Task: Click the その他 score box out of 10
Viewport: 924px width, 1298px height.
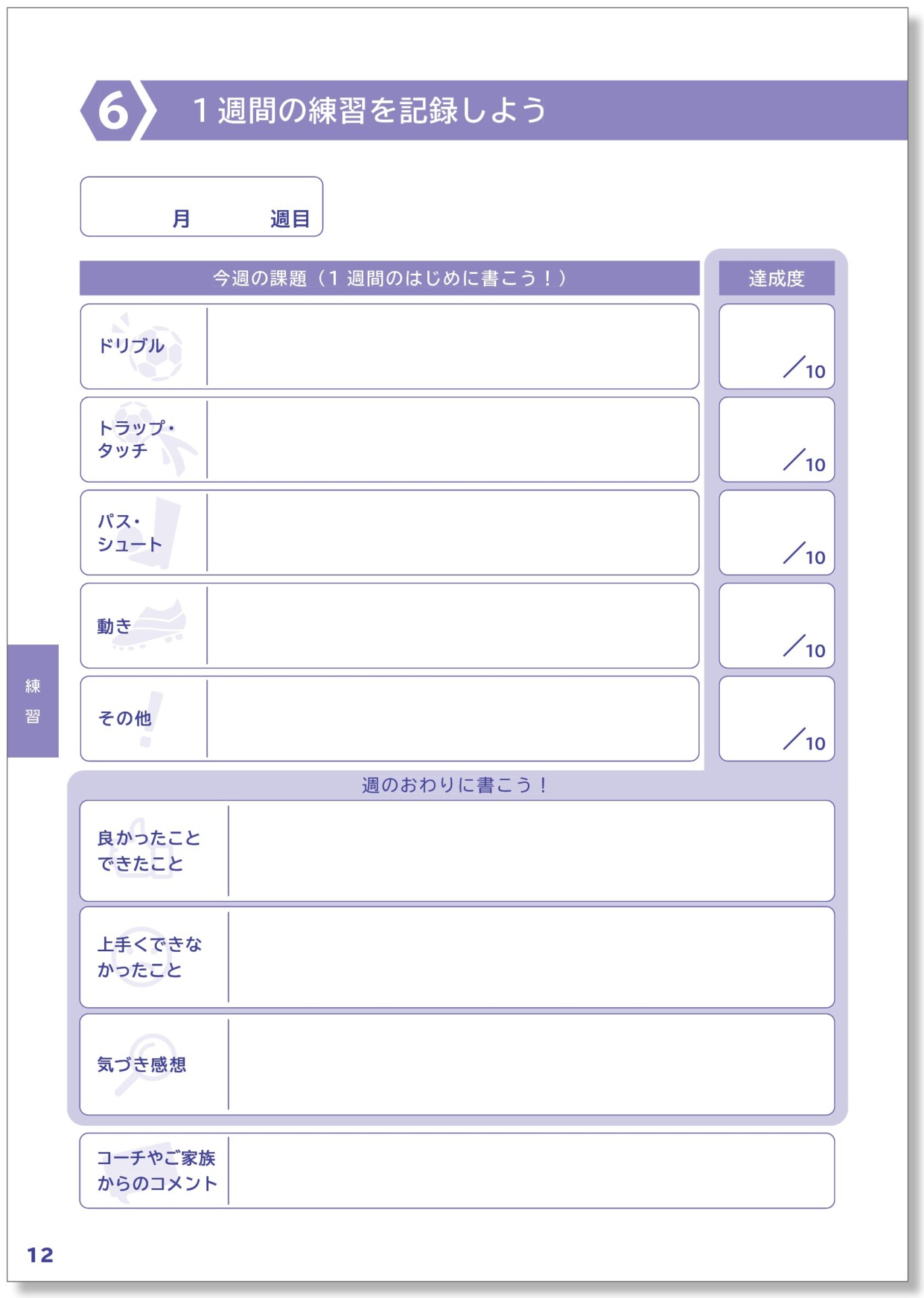Action: (x=777, y=719)
